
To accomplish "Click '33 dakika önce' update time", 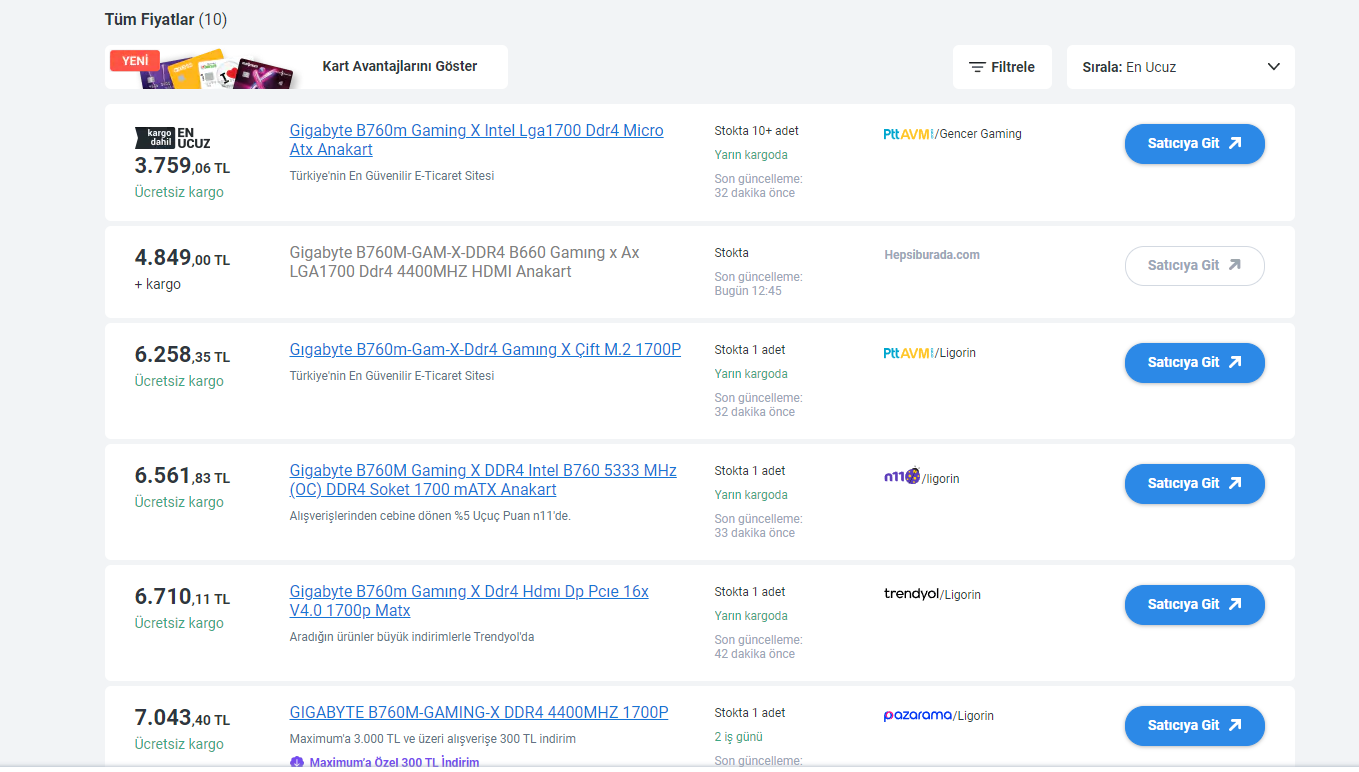I will point(755,533).
